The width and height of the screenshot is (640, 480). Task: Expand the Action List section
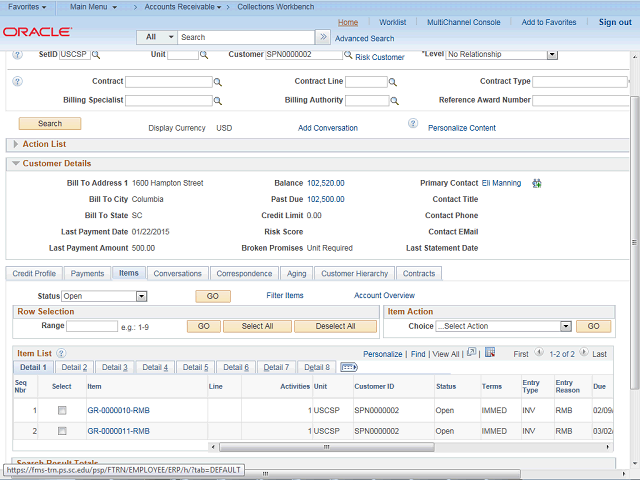click(x=15, y=144)
